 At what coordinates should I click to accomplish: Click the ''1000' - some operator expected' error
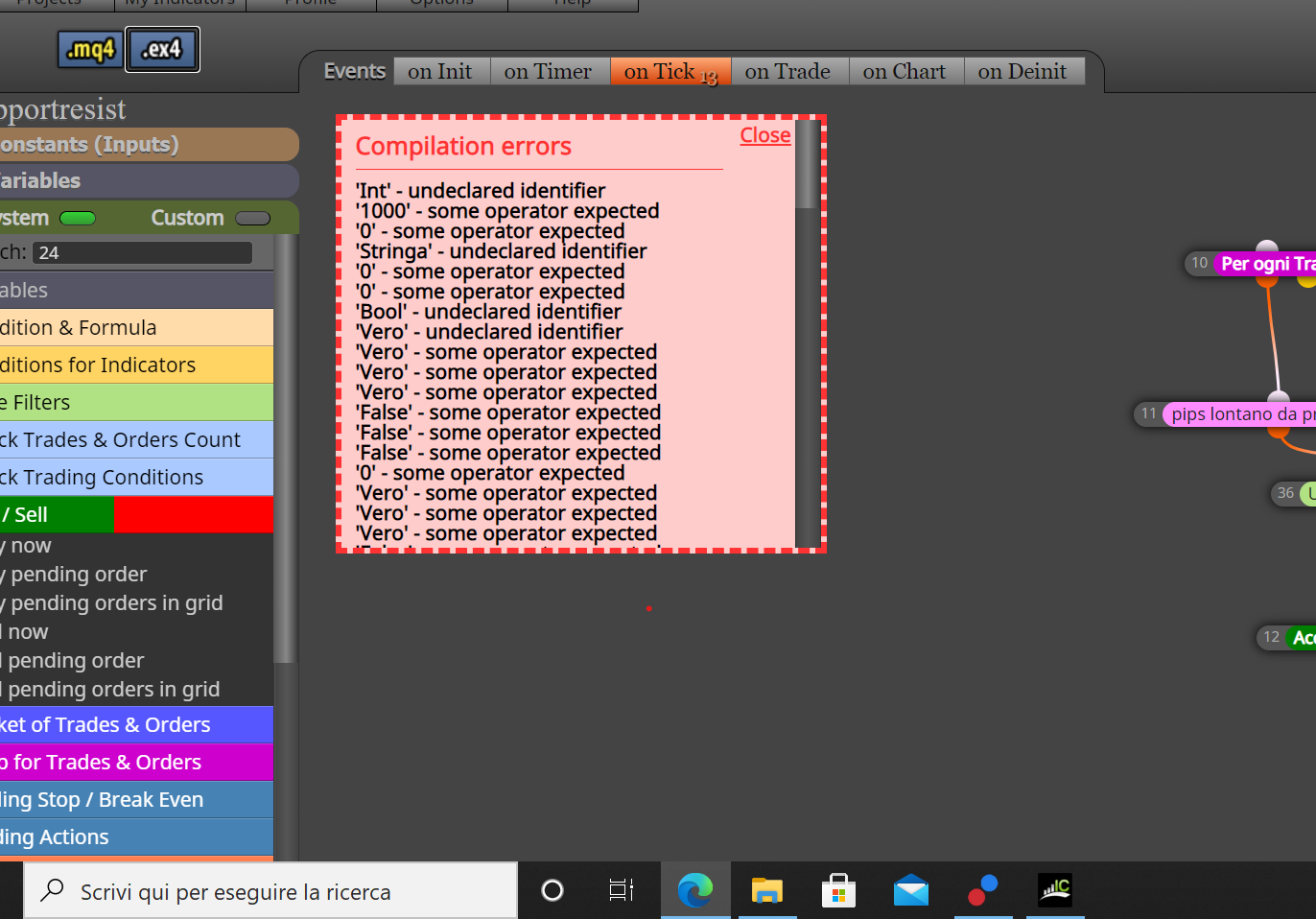coord(507,211)
